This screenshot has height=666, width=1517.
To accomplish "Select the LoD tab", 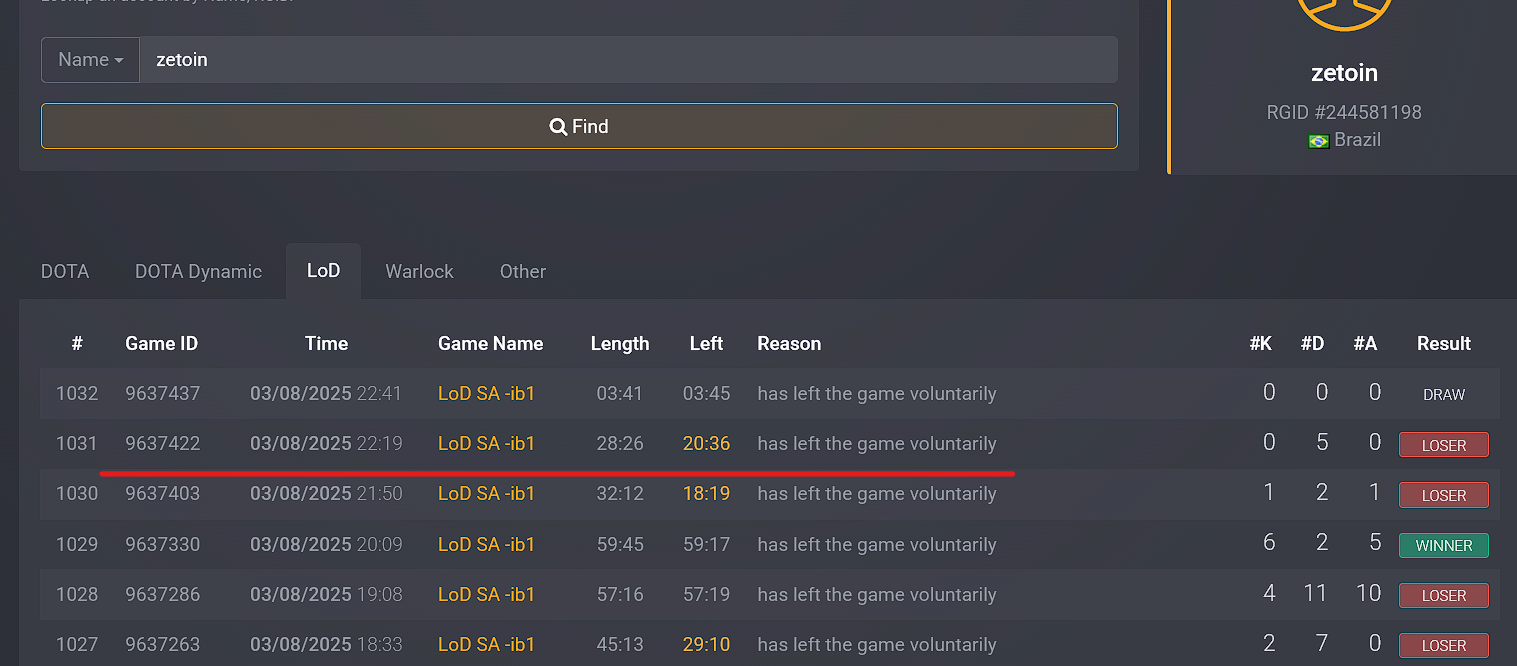I will [x=323, y=271].
